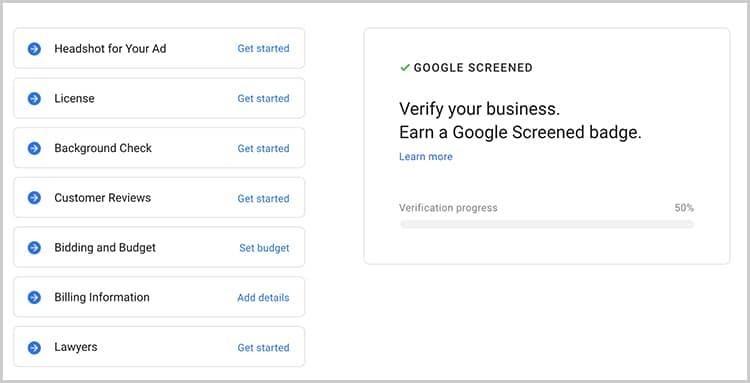Click Get started for Customer Reviews

point(264,198)
